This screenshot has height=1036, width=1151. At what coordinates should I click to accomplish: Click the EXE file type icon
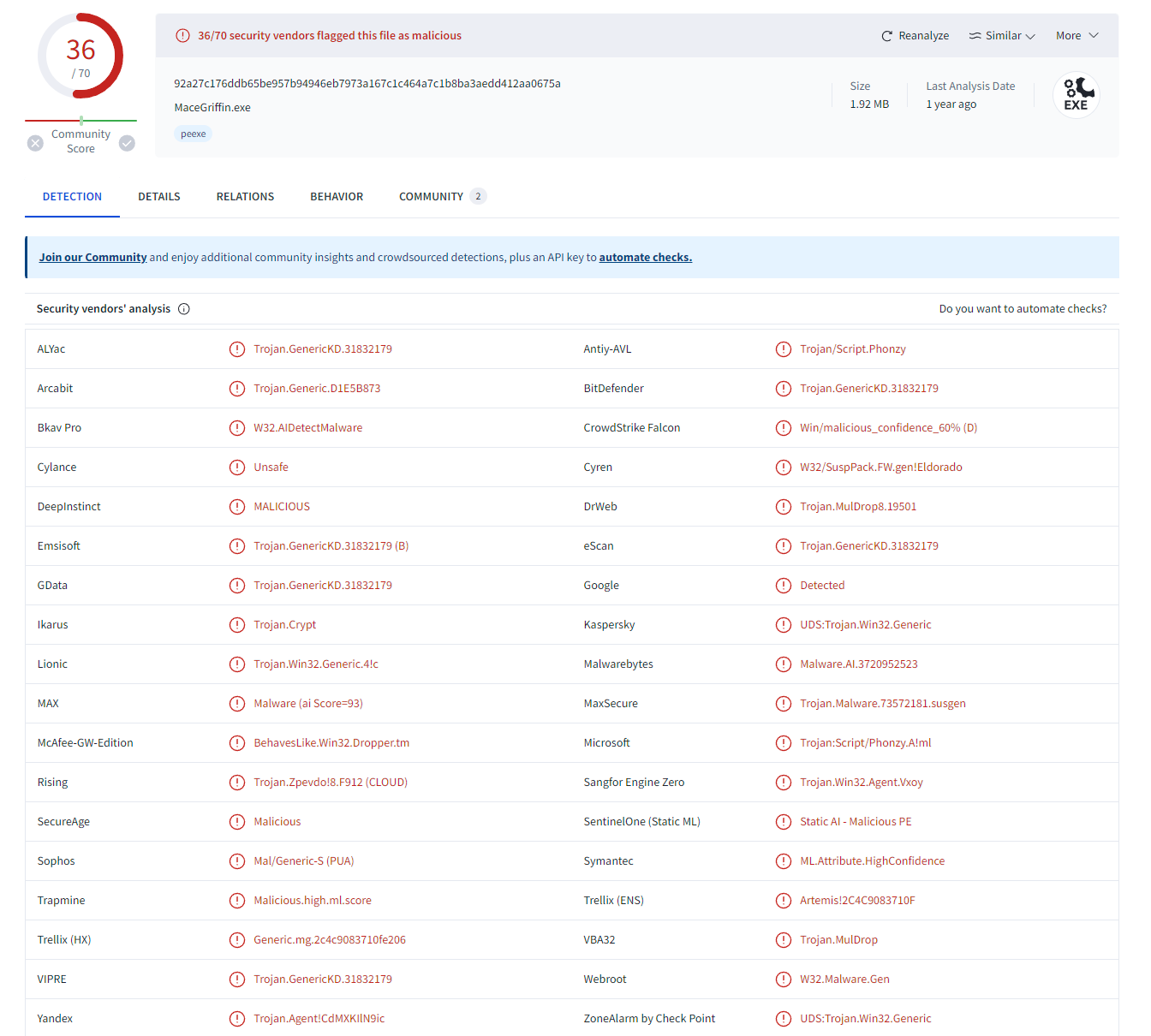(1076, 94)
